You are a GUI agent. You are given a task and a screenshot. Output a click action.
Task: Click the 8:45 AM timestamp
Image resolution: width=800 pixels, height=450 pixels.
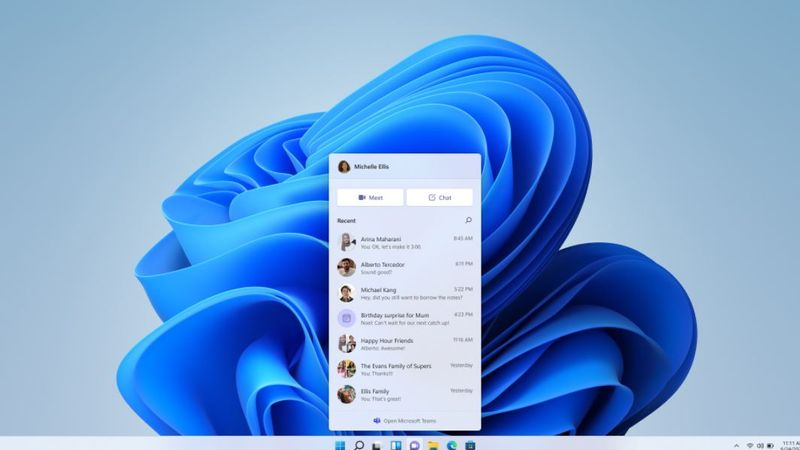pyautogui.click(x=463, y=238)
